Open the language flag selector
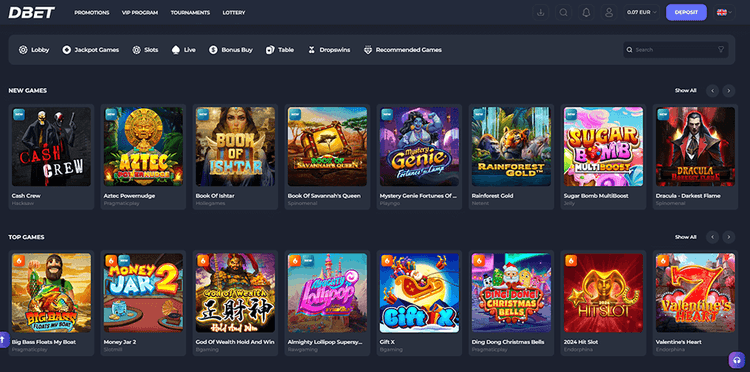750x372 pixels. tap(724, 12)
